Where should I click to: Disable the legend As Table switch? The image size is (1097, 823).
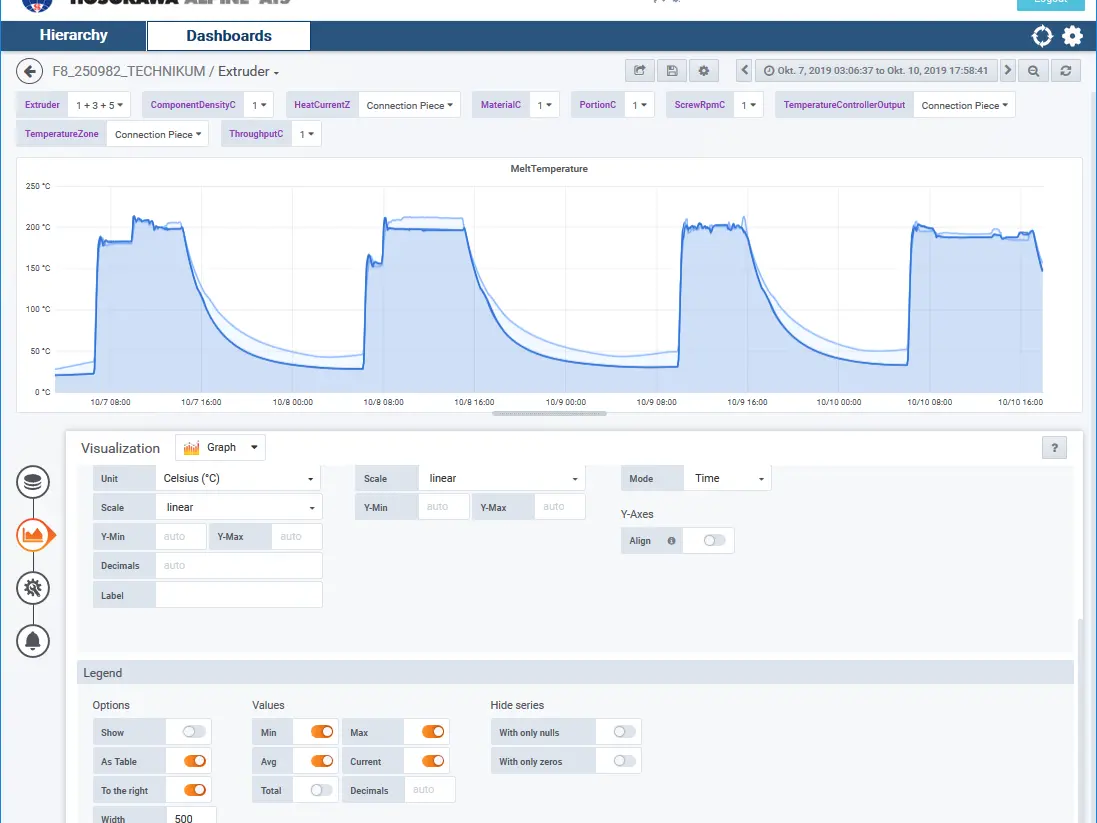(x=194, y=761)
